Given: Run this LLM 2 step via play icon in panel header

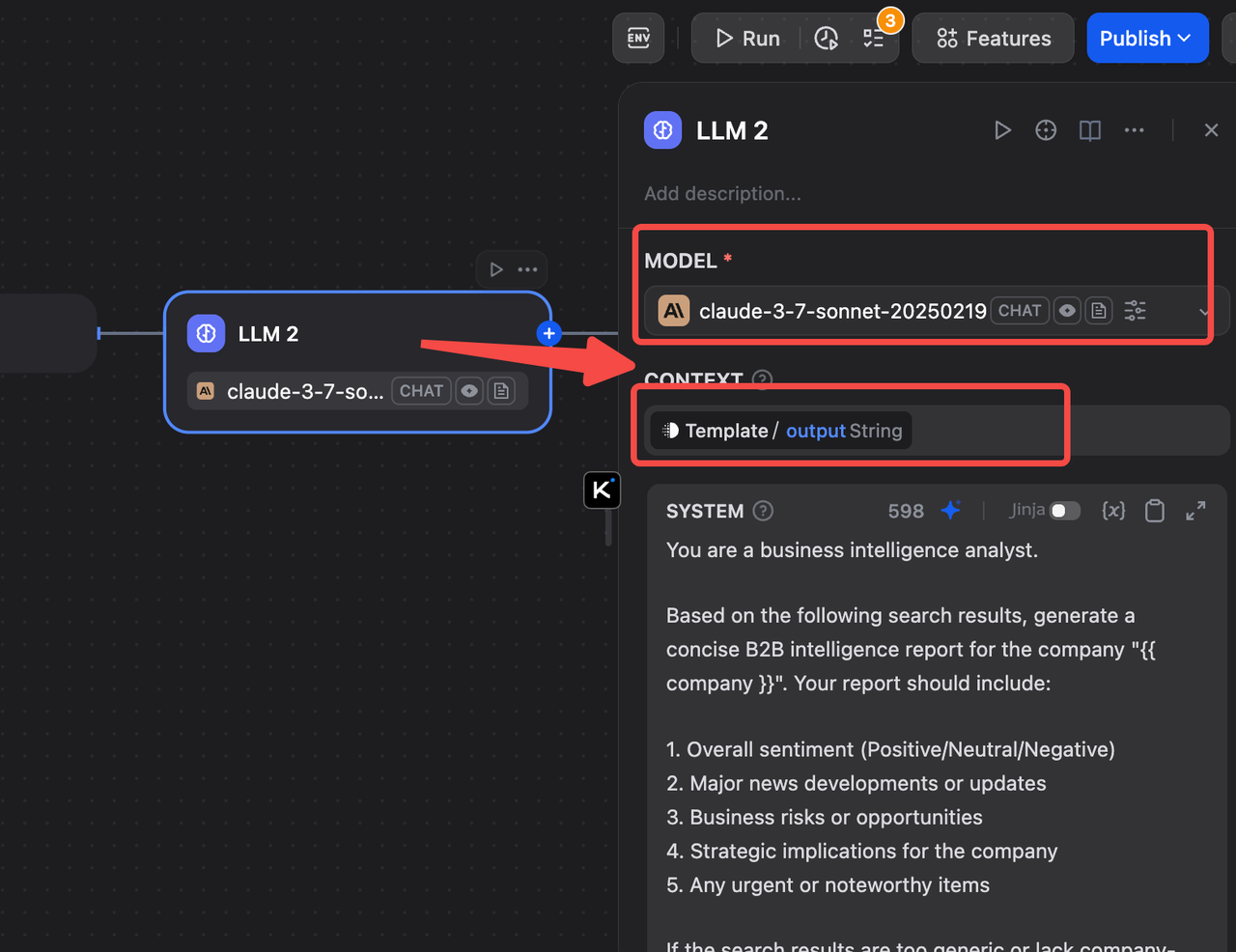Looking at the screenshot, I should pos(1002,130).
